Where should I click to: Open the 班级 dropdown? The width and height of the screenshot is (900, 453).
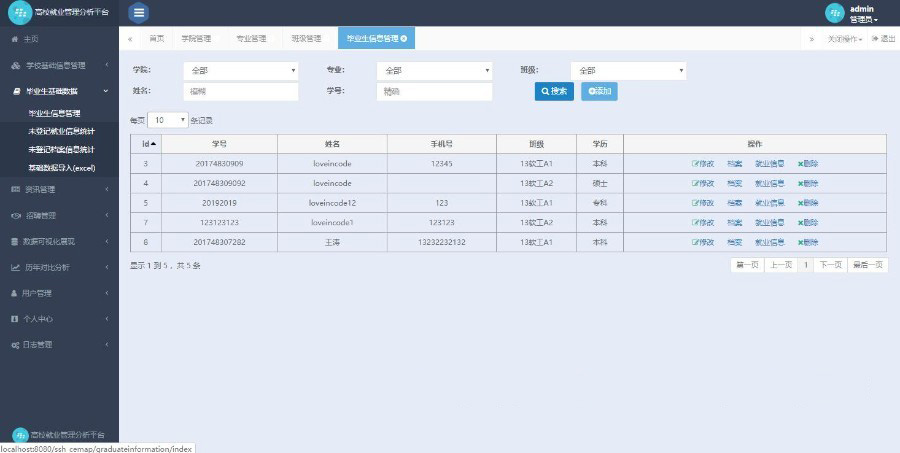[x=628, y=71]
